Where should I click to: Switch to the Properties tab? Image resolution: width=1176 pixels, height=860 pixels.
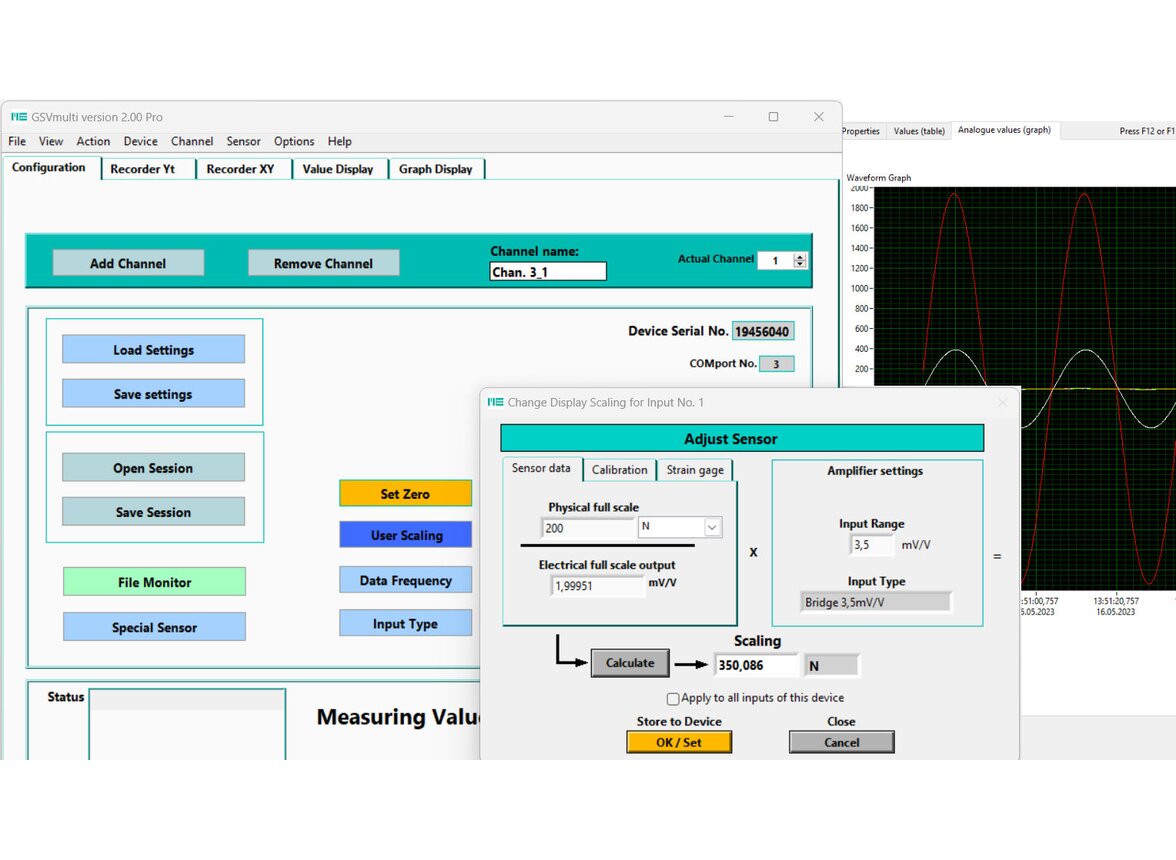click(x=863, y=130)
